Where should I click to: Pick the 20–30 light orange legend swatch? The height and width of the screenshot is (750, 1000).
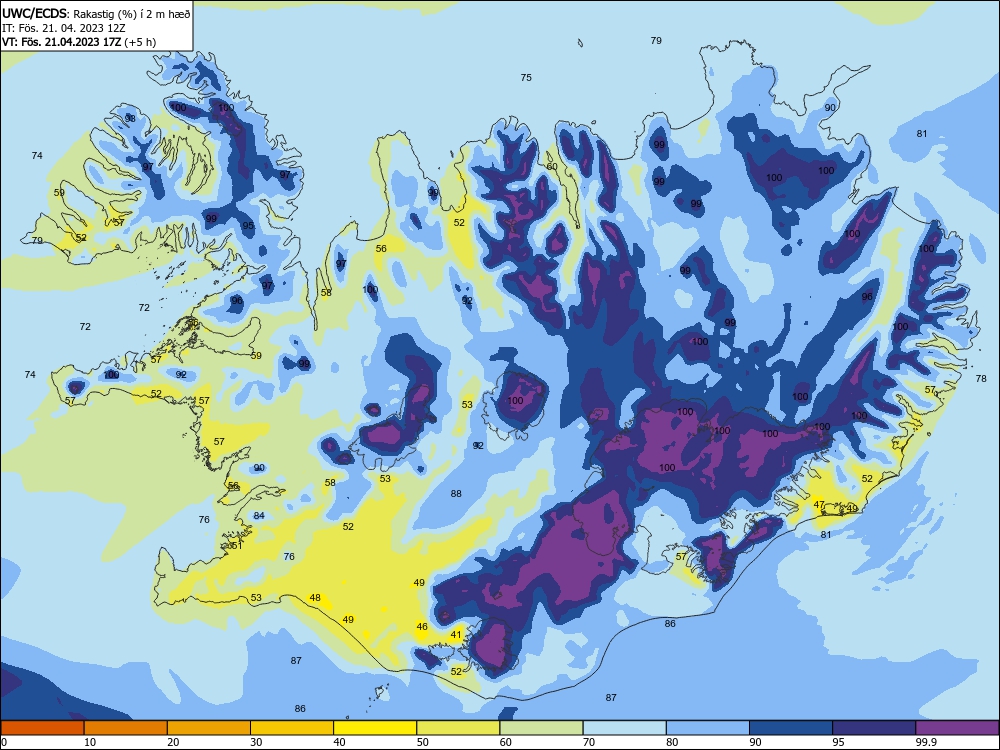point(209,728)
